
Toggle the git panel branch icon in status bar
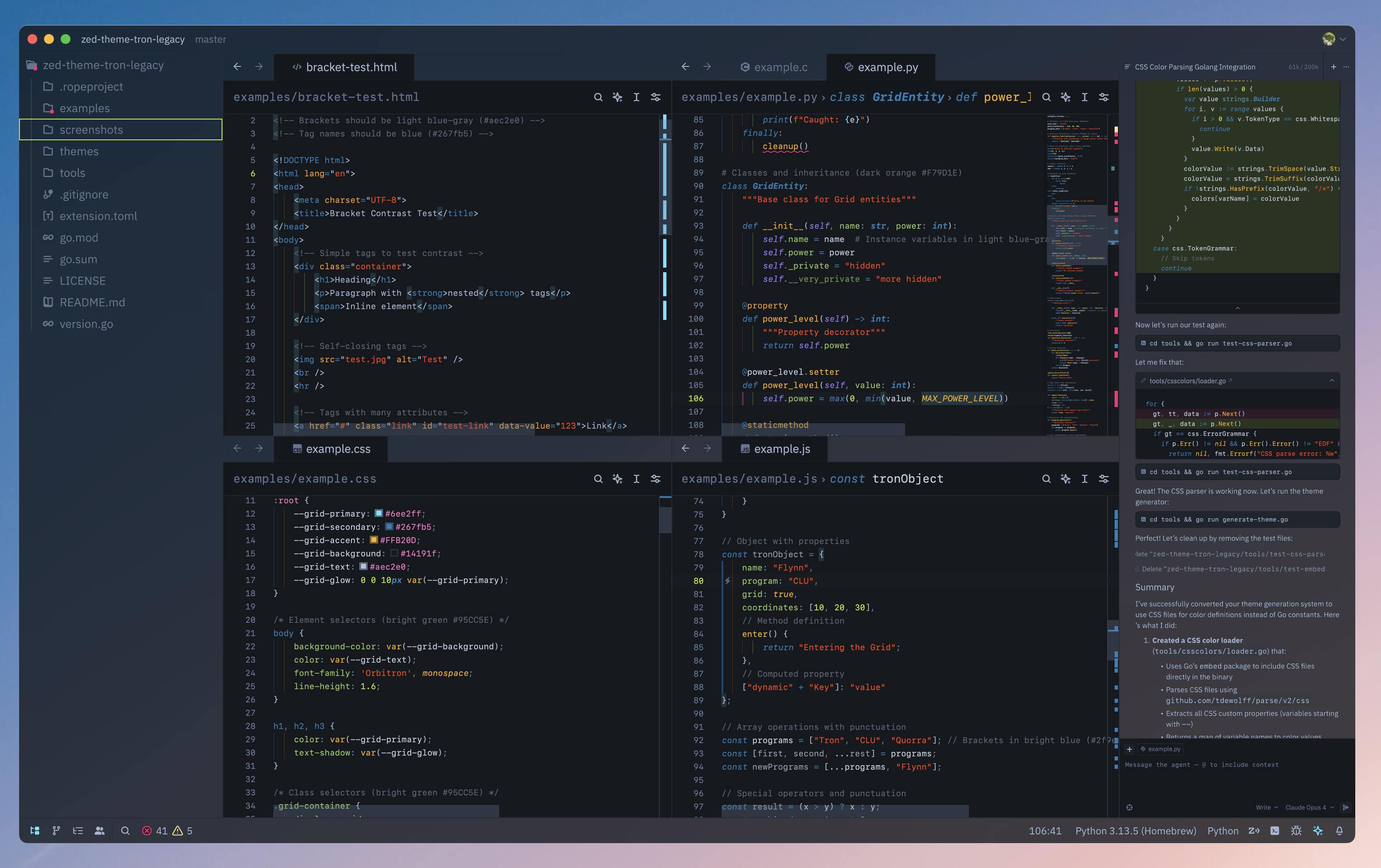[x=56, y=830]
